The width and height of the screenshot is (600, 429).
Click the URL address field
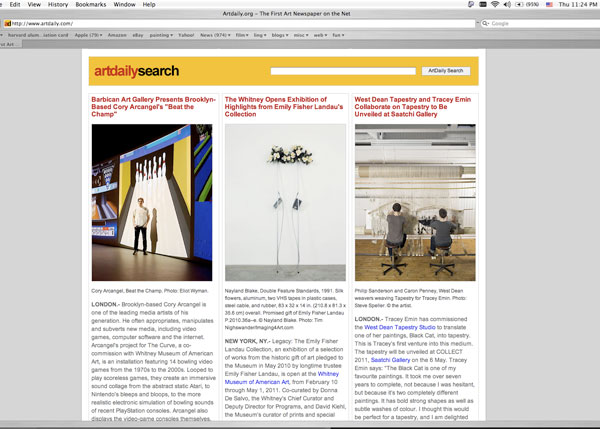coord(239,24)
